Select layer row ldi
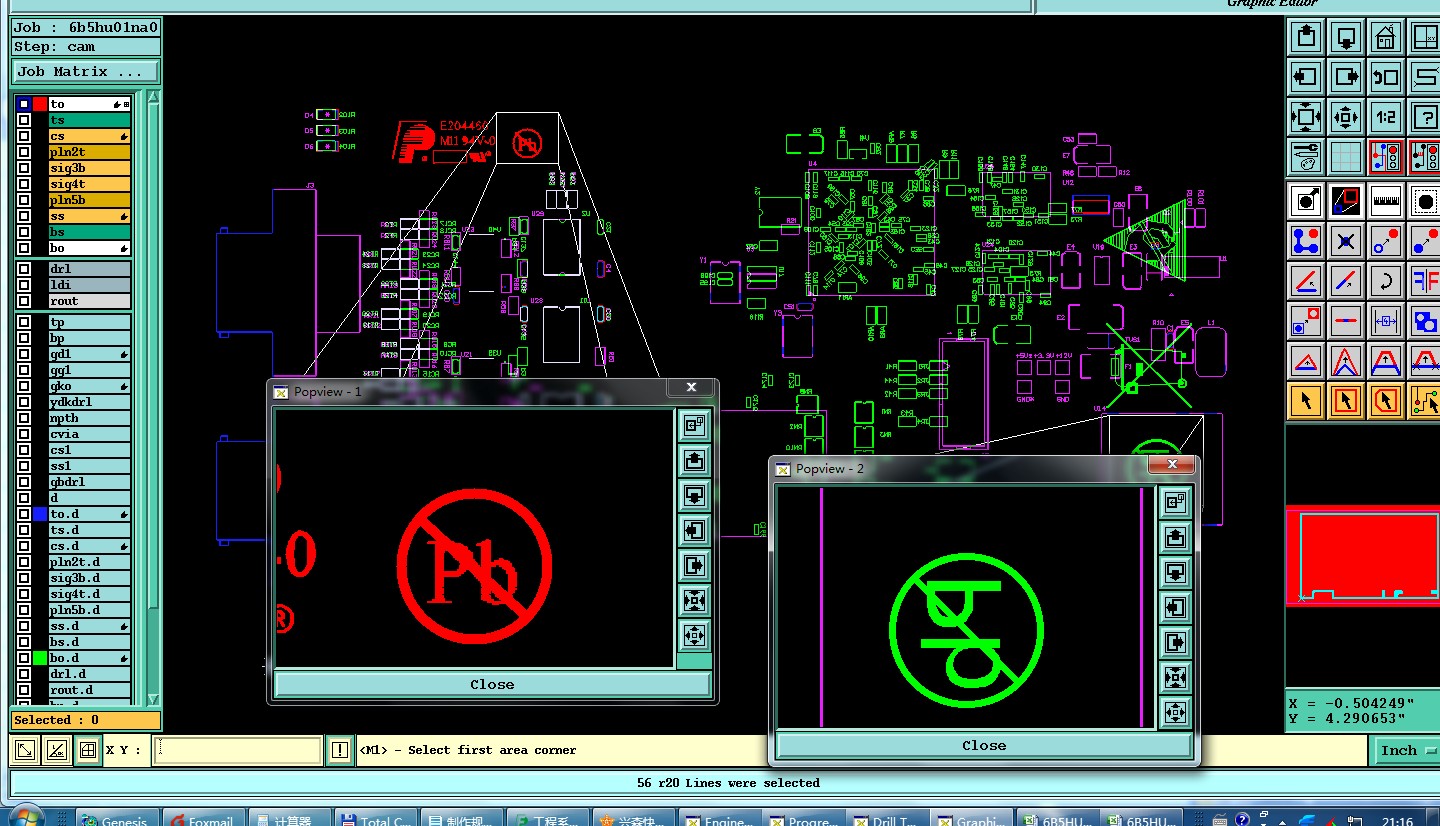 [x=90, y=285]
